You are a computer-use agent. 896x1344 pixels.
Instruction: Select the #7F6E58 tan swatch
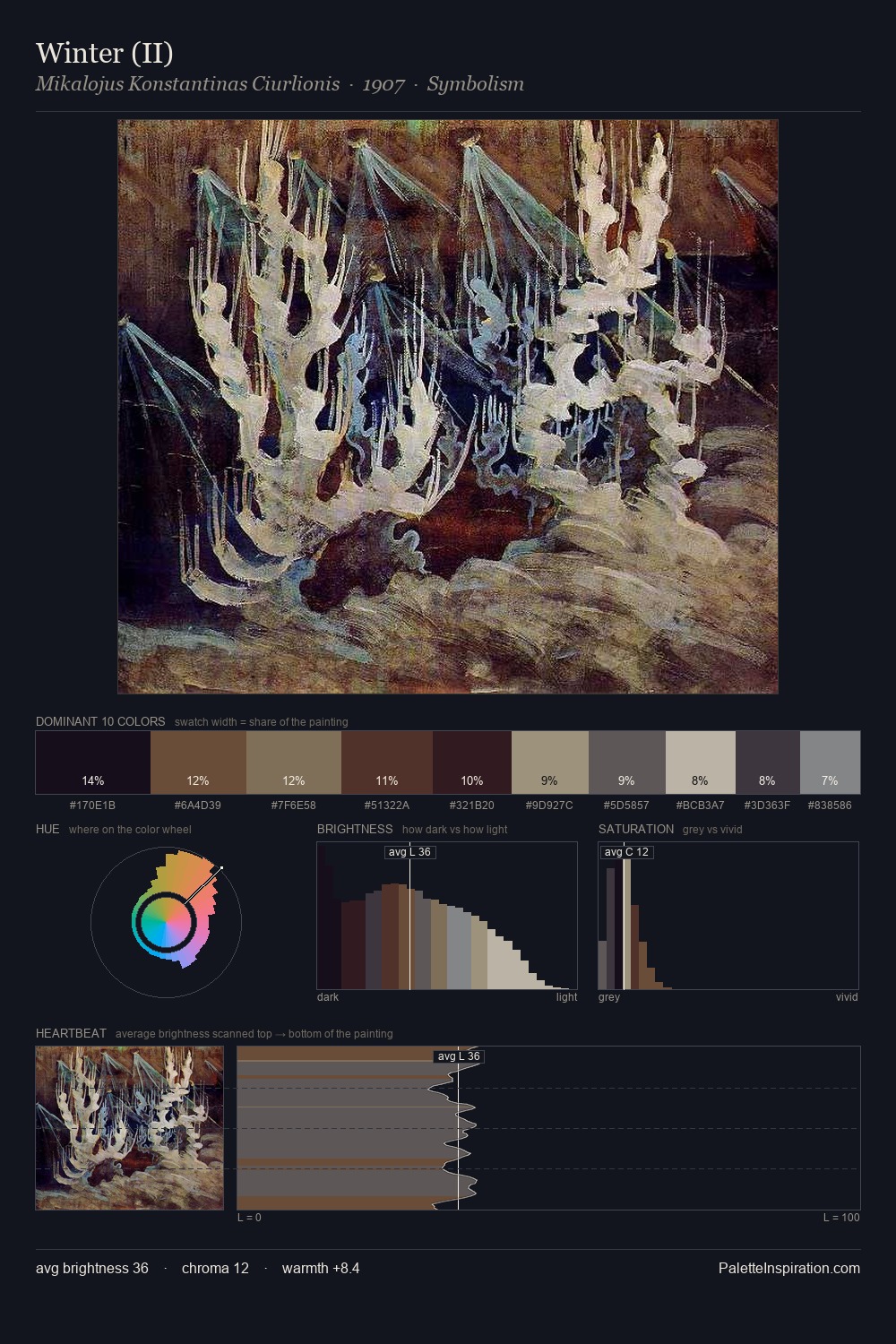point(294,762)
